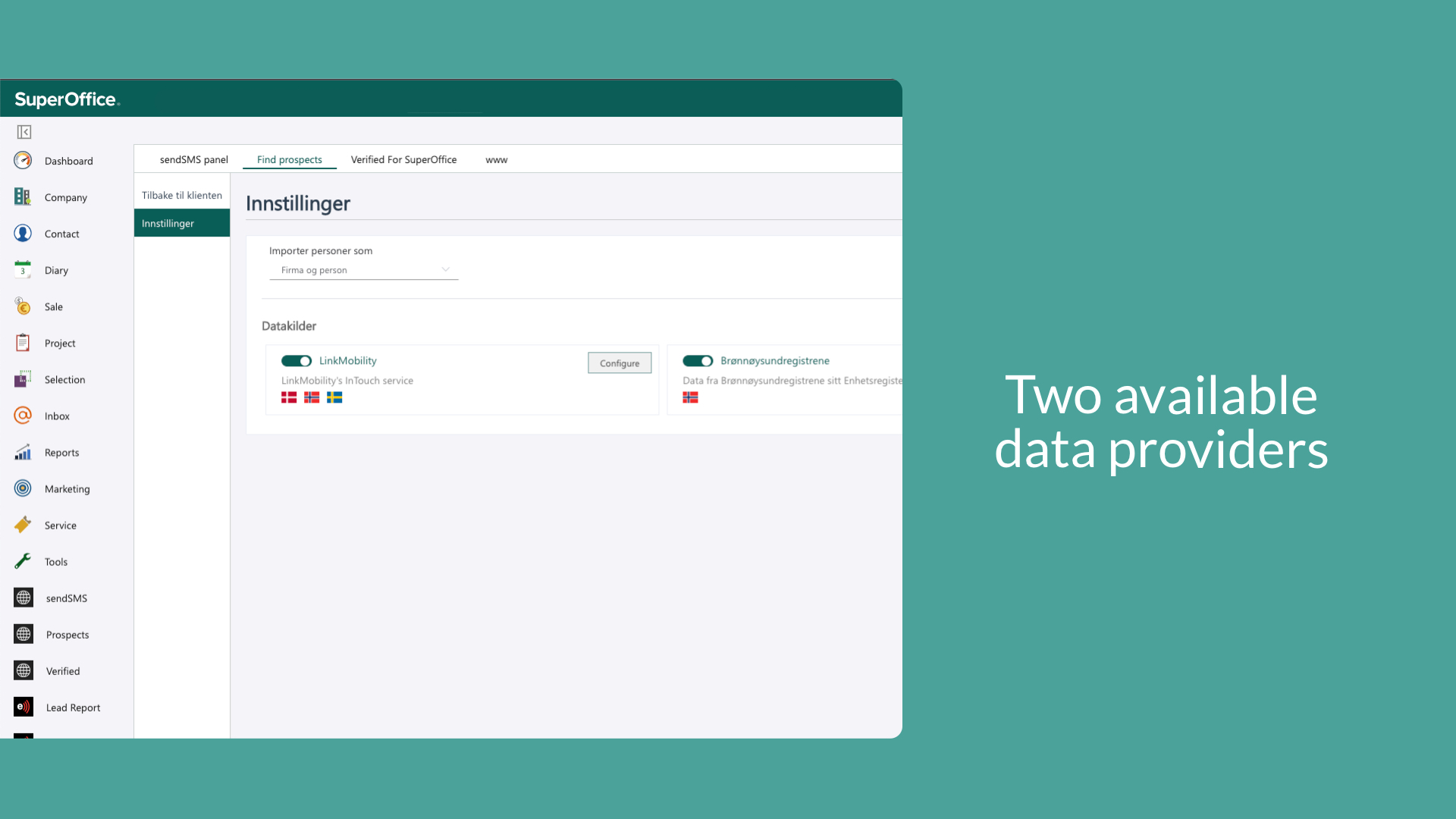This screenshot has height=819, width=1456.
Task: Click the Configure button for LinkMobility
Action: [x=619, y=363]
